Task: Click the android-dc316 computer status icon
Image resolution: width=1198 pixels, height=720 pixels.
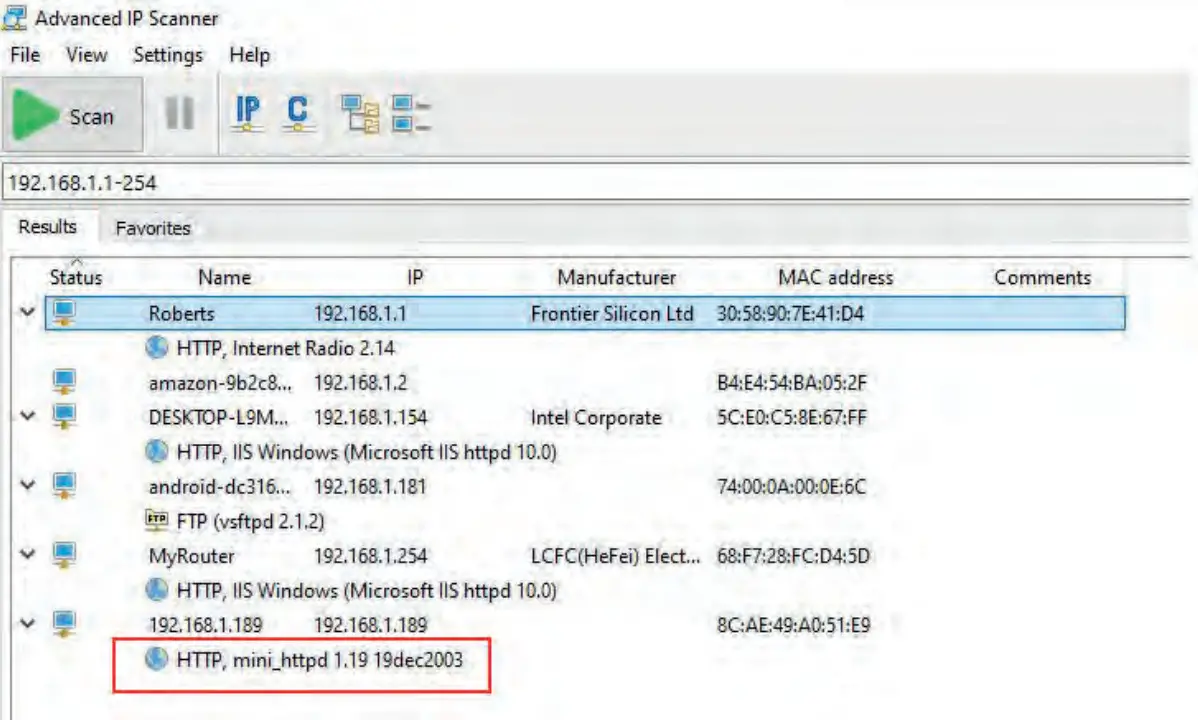Action: click(64, 485)
